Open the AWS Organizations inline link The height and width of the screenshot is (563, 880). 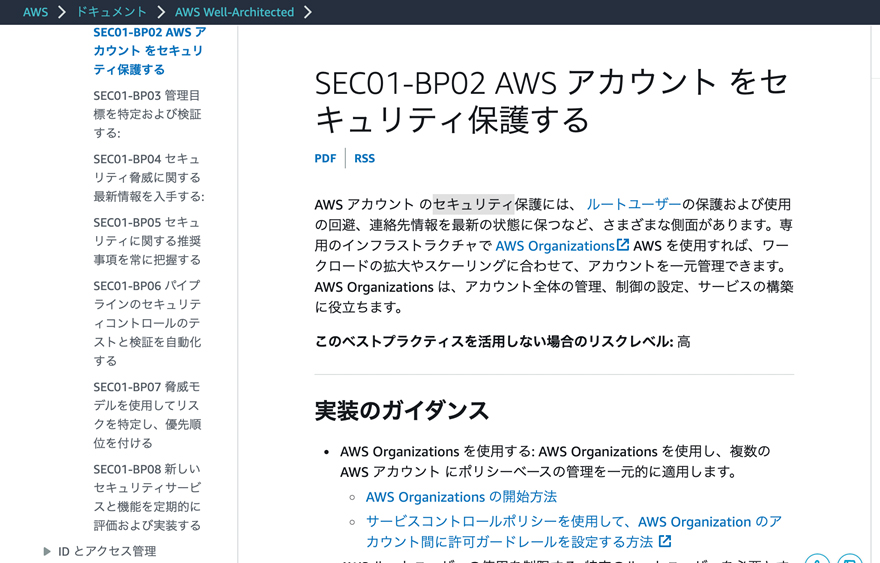click(554, 246)
